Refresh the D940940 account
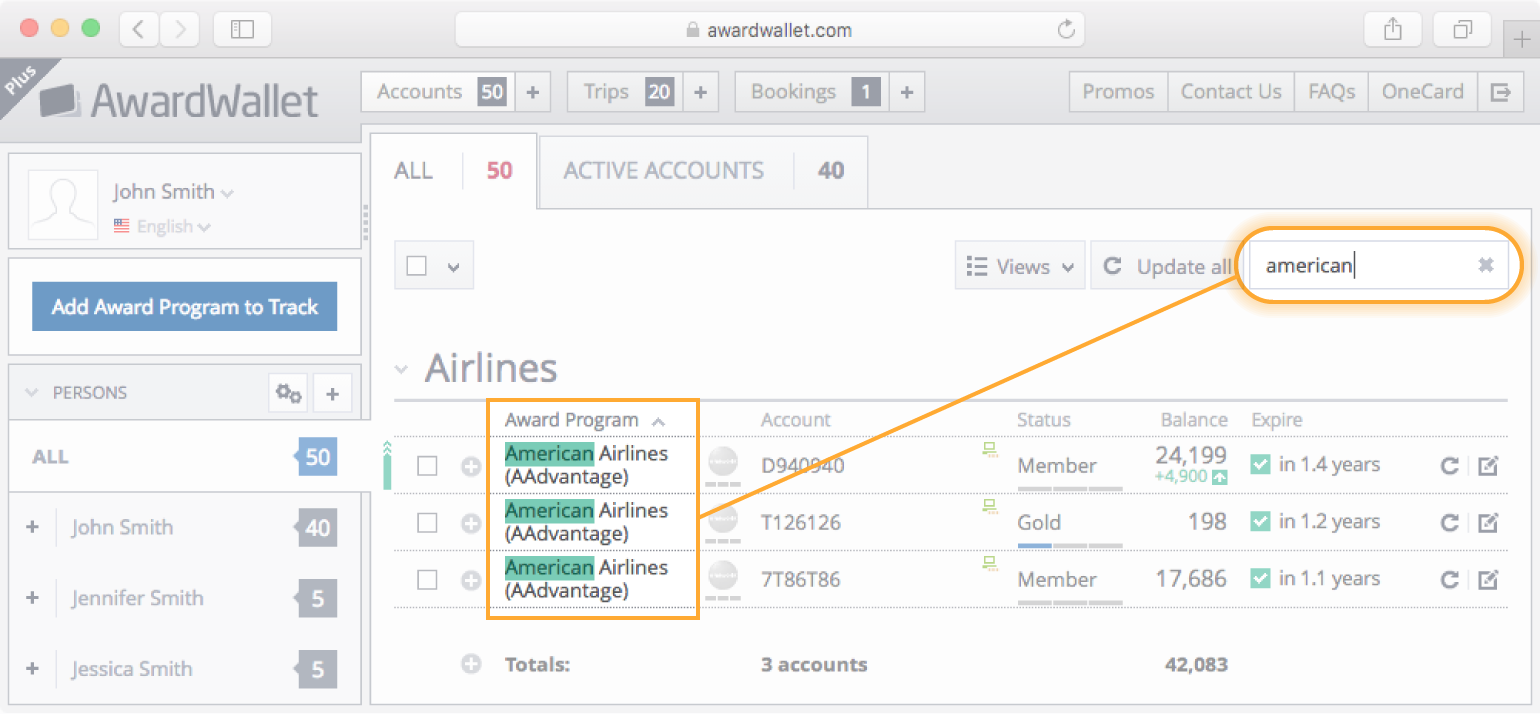Viewport: 1540px width, 714px height. click(1448, 465)
